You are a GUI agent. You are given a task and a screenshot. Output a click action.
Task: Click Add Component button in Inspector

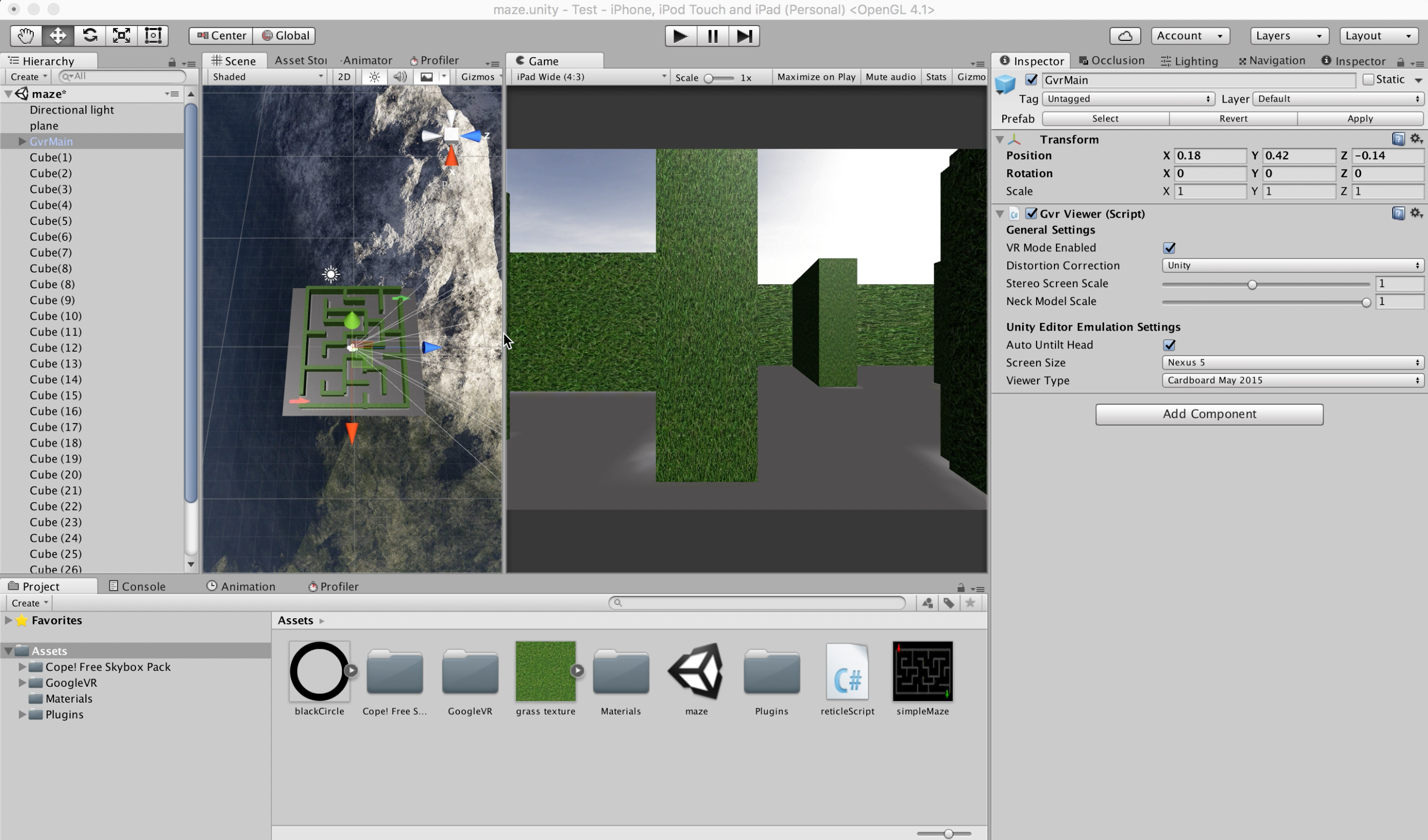1209,414
